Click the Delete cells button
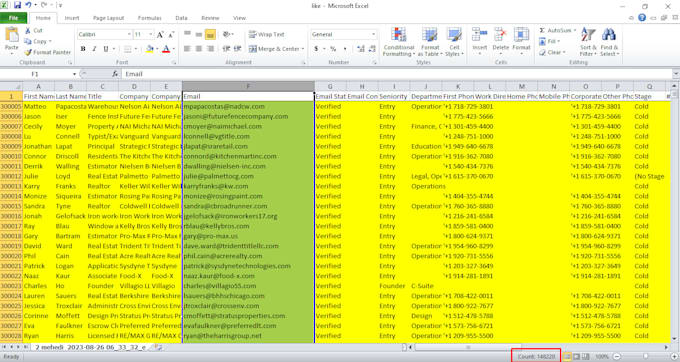Screen dimensions: 680x362 click(x=500, y=41)
